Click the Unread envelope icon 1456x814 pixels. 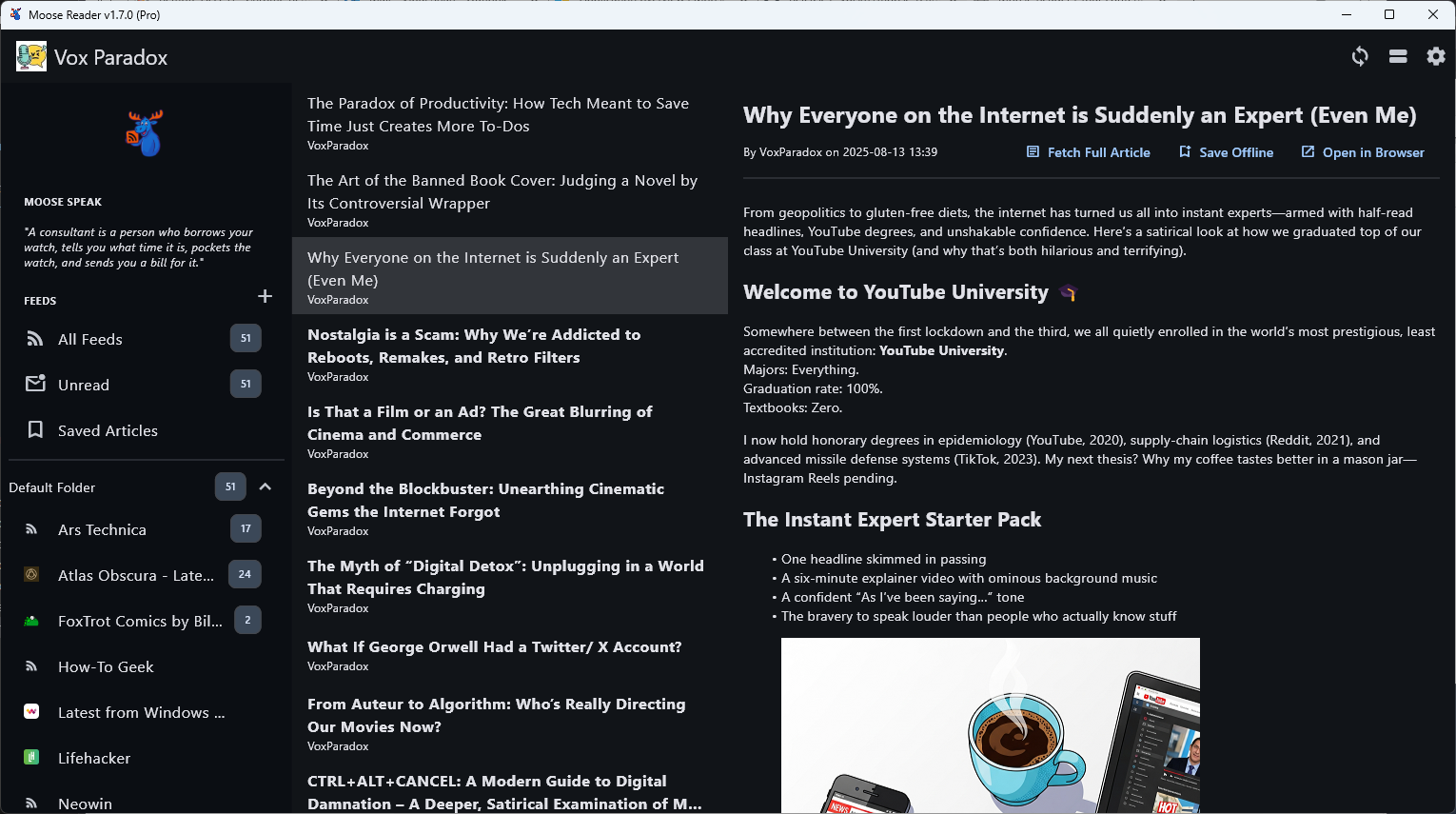pos(35,385)
